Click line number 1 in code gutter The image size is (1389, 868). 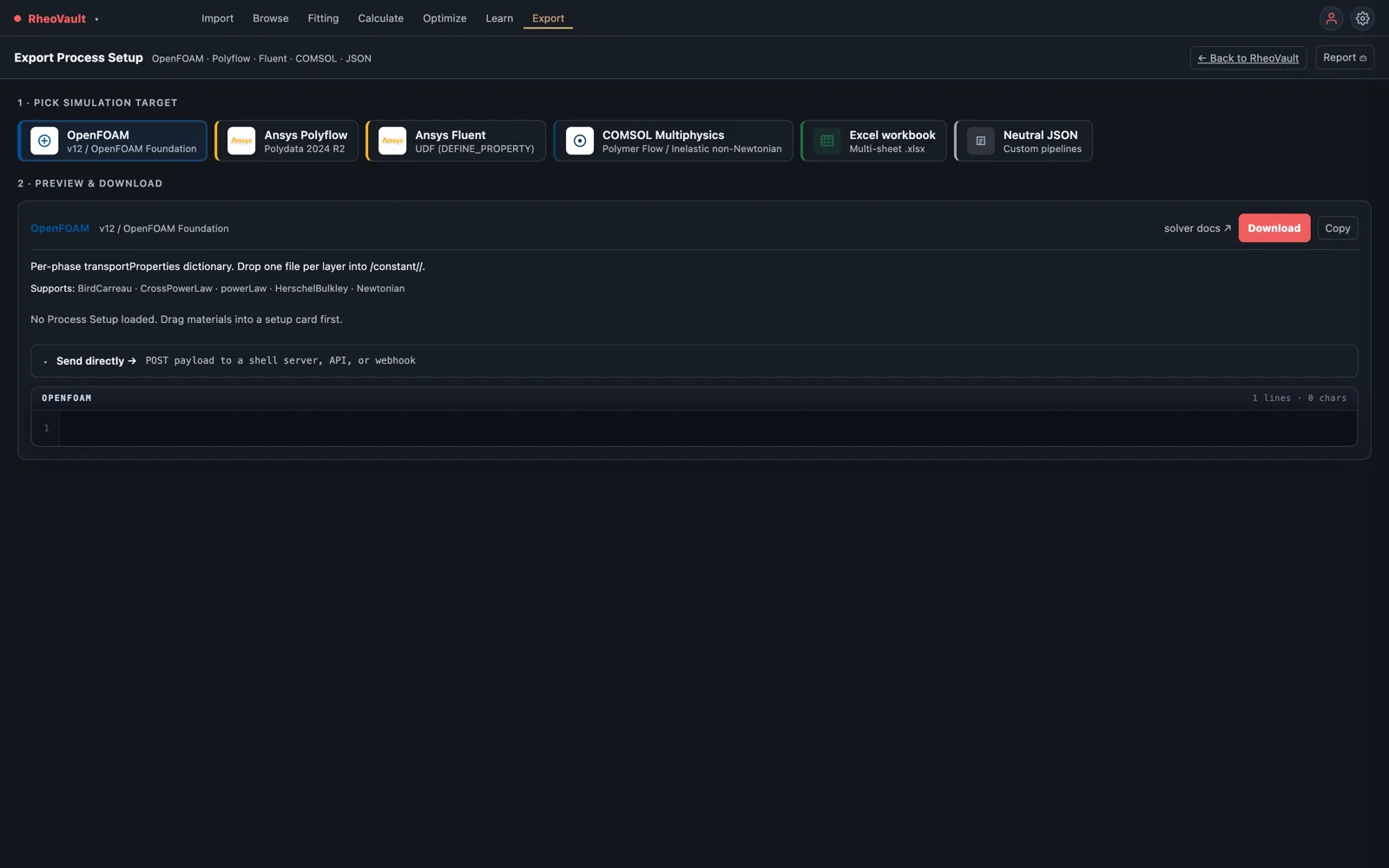coord(46,428)
